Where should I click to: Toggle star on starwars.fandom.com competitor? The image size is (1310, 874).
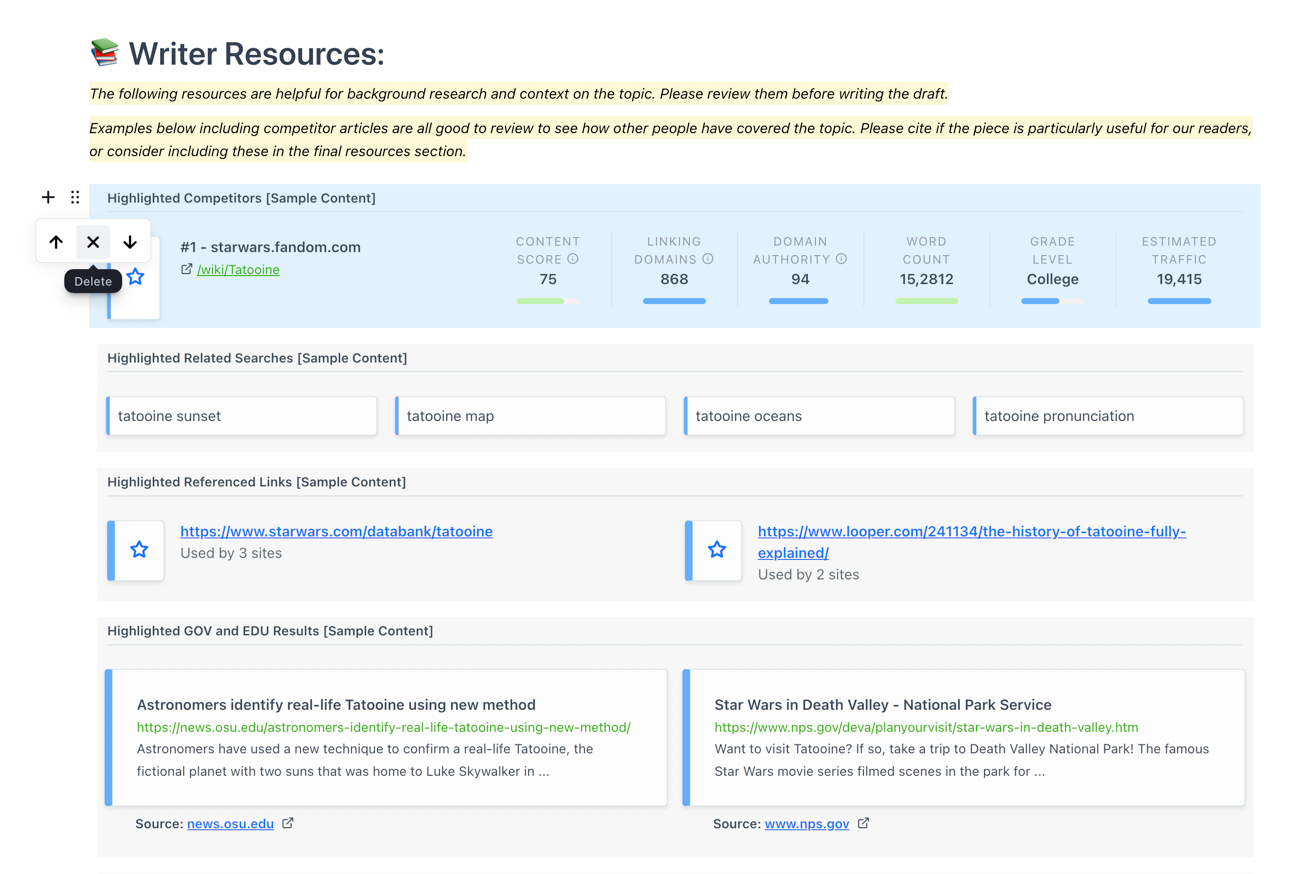[x=136, y=277]
